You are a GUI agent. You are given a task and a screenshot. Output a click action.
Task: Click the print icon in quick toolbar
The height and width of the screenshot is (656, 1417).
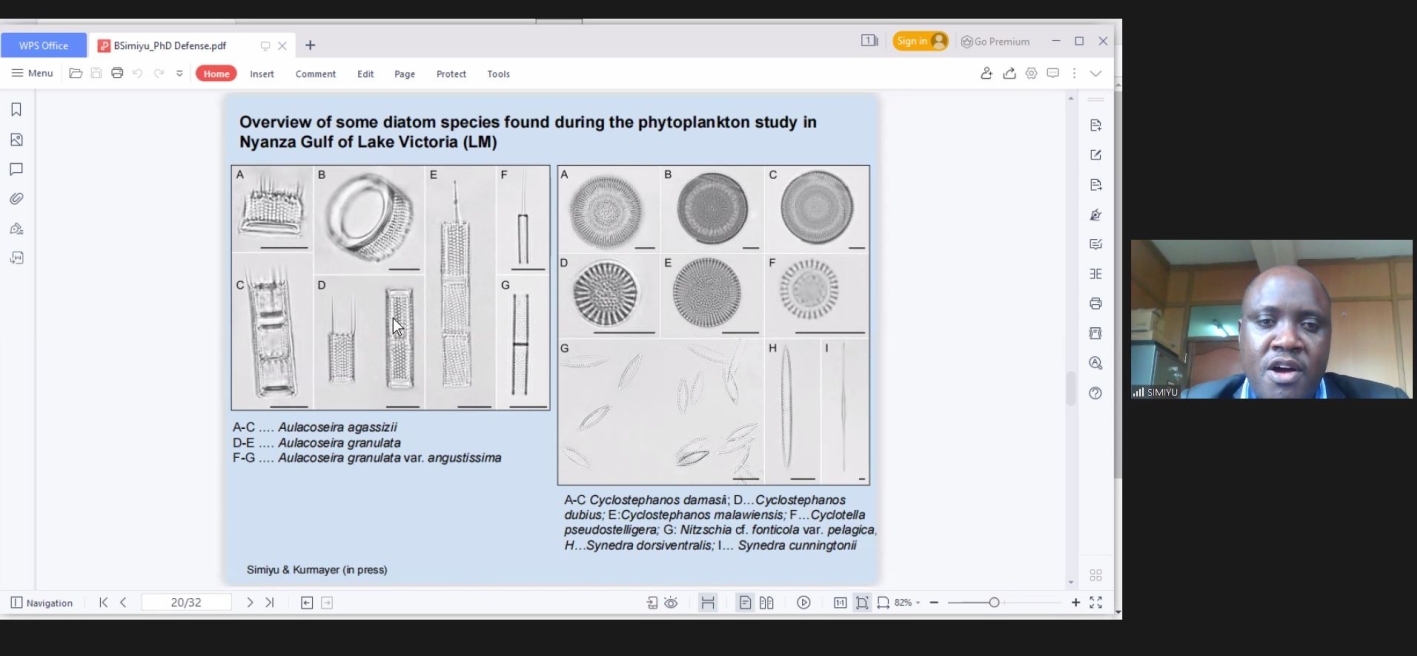[x=117, y=73]
